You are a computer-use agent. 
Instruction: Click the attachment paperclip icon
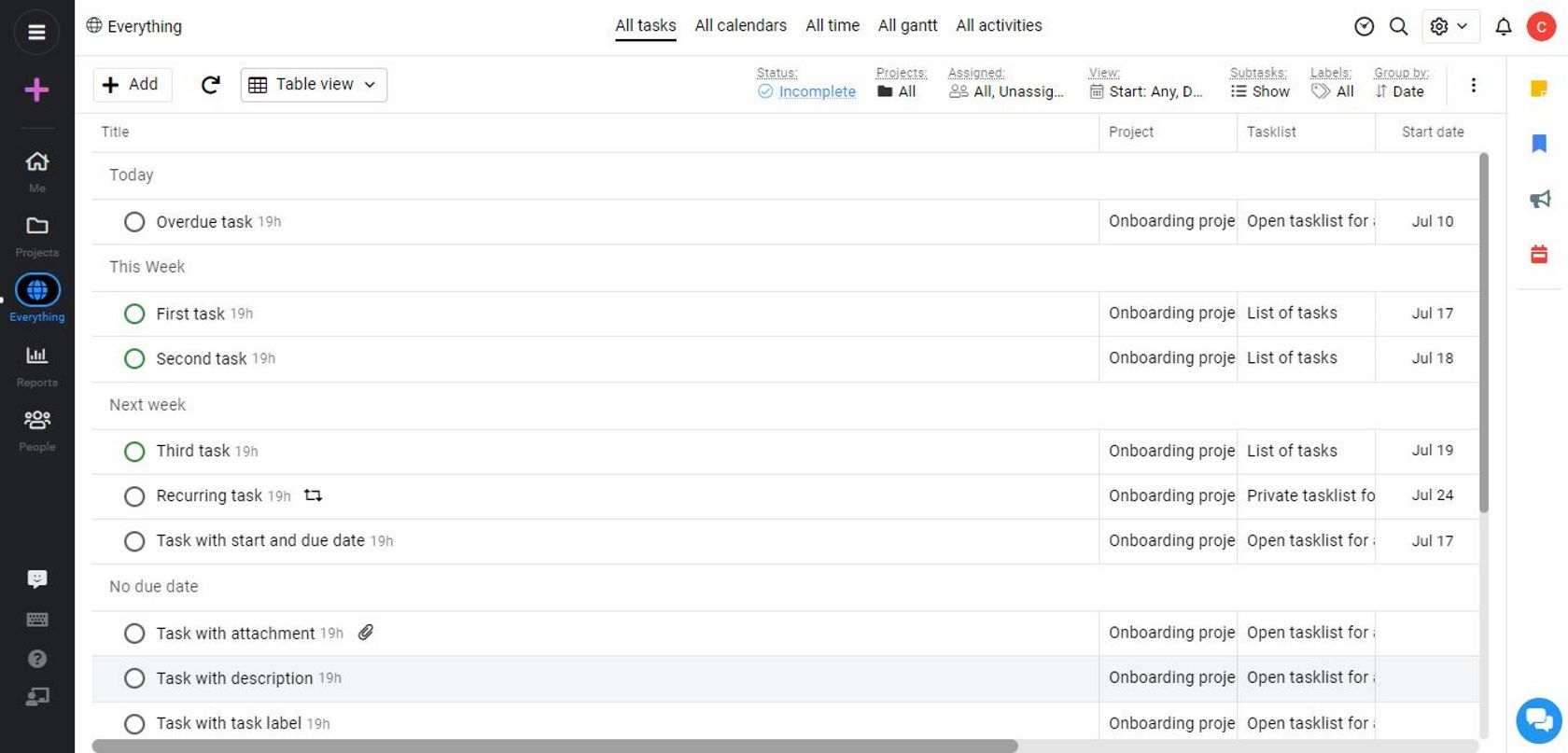click(366, 633)
